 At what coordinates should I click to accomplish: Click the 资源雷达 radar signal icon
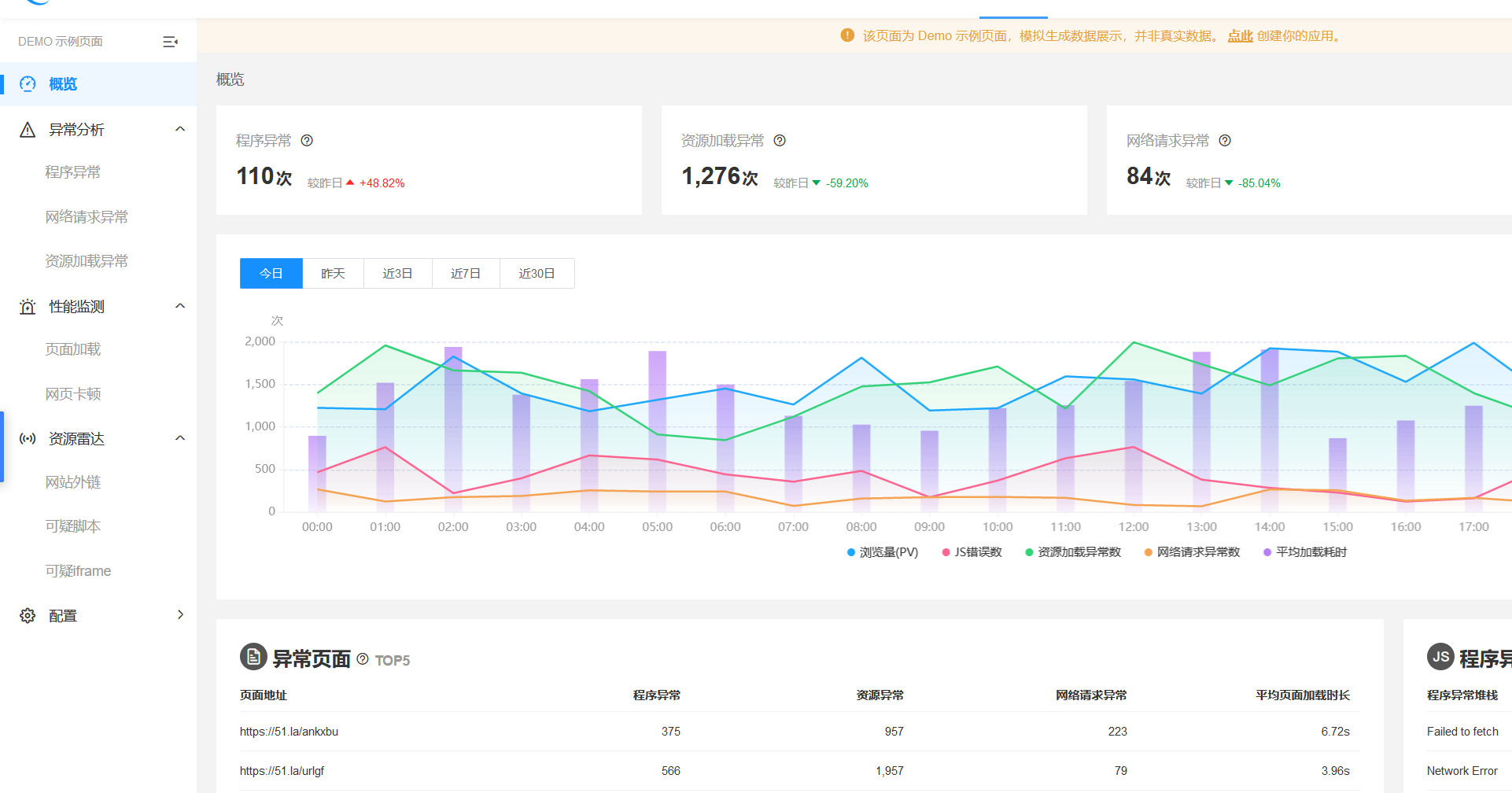pos(28,439)
